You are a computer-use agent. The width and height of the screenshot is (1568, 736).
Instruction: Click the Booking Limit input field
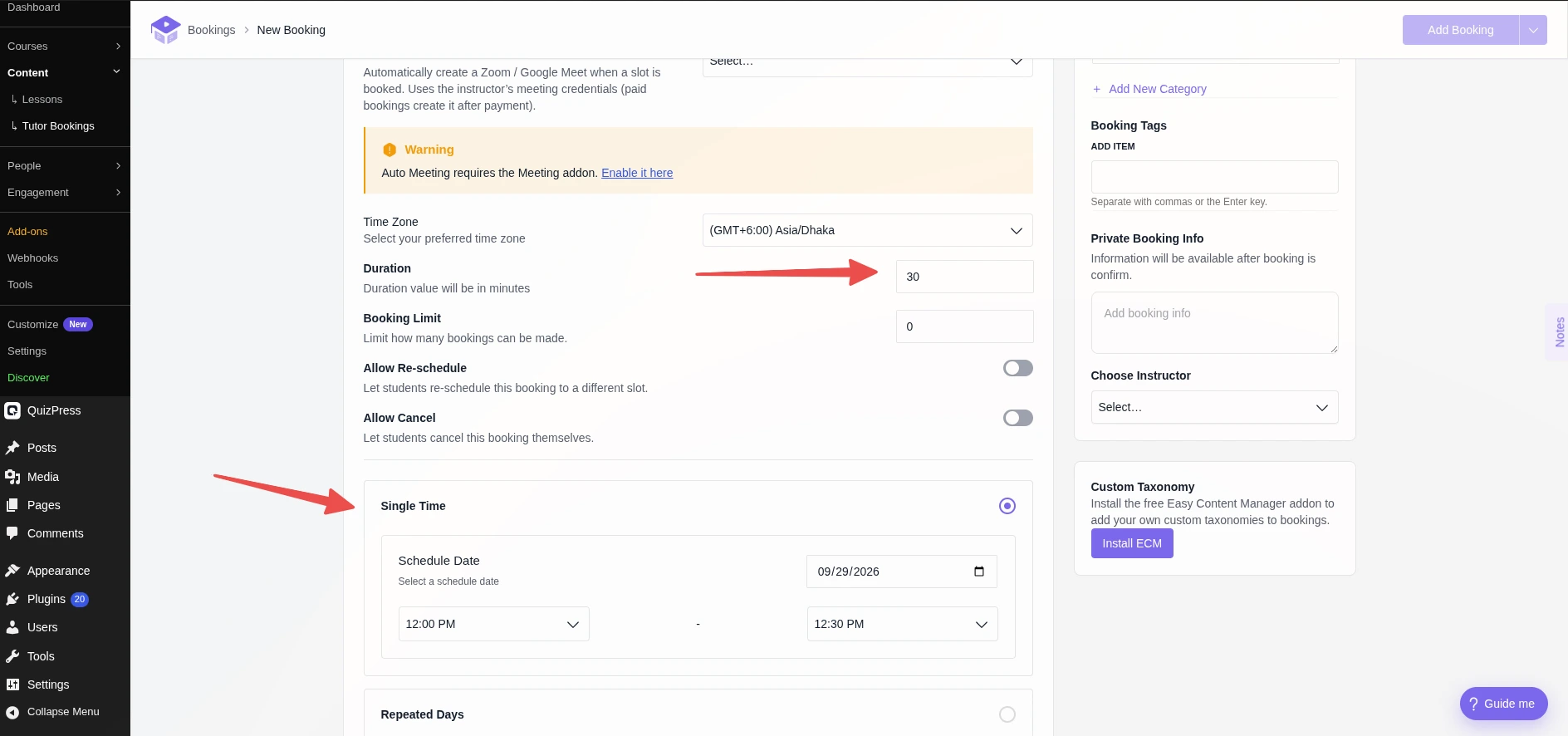tap(965, 326)
